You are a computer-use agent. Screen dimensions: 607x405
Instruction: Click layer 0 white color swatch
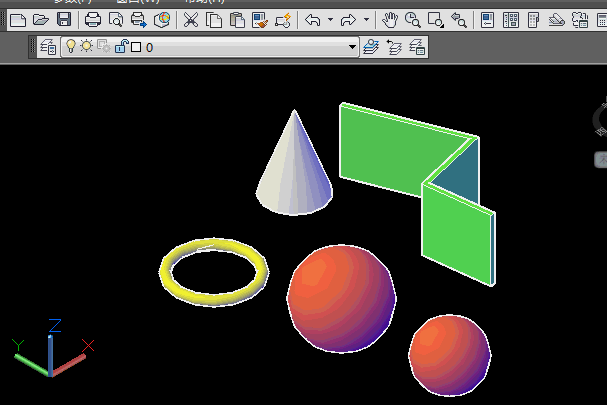tap(136, 47)
